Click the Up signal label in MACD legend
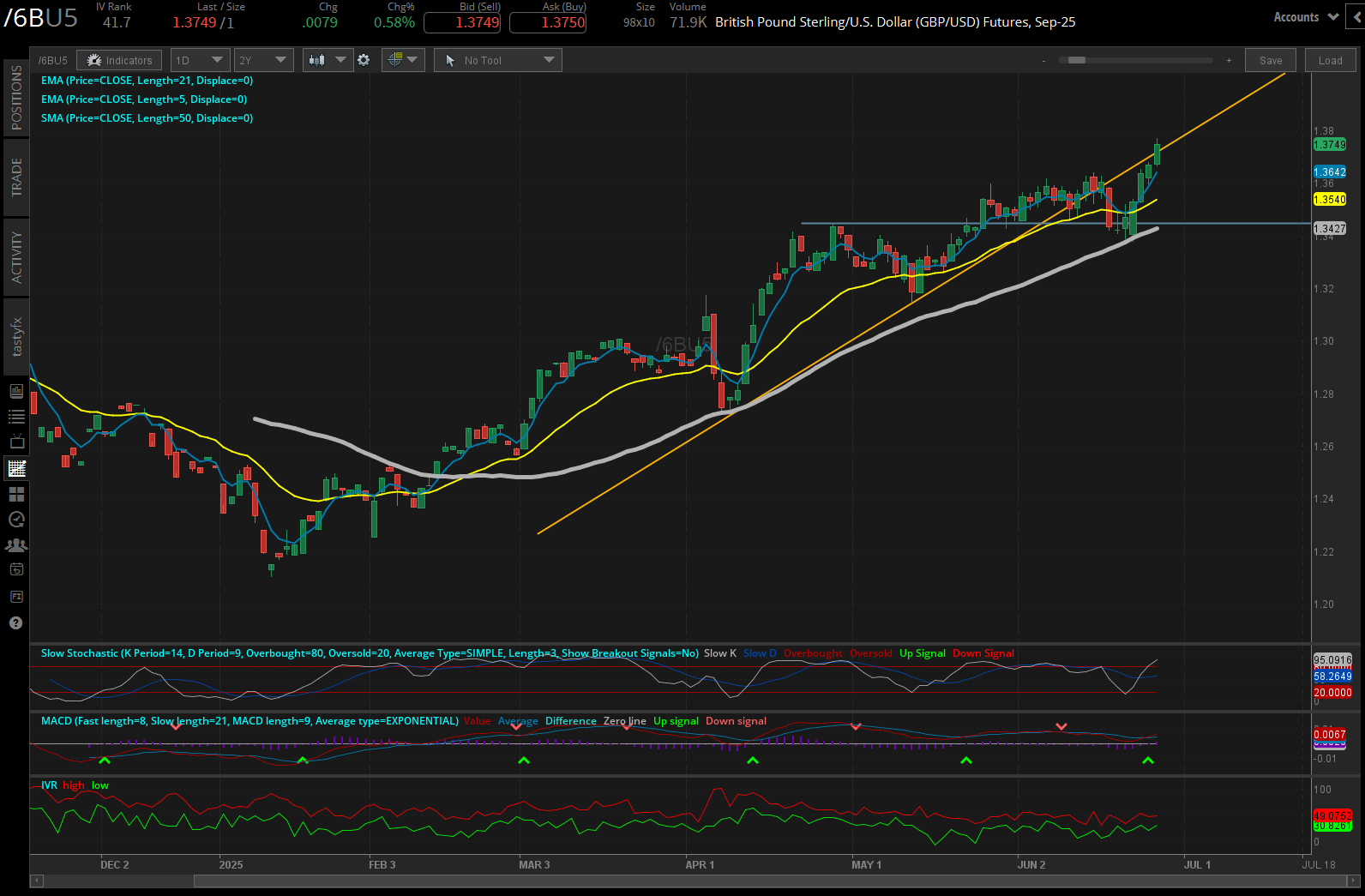This screenshot has height=896, width=1365. coord(676,721)
